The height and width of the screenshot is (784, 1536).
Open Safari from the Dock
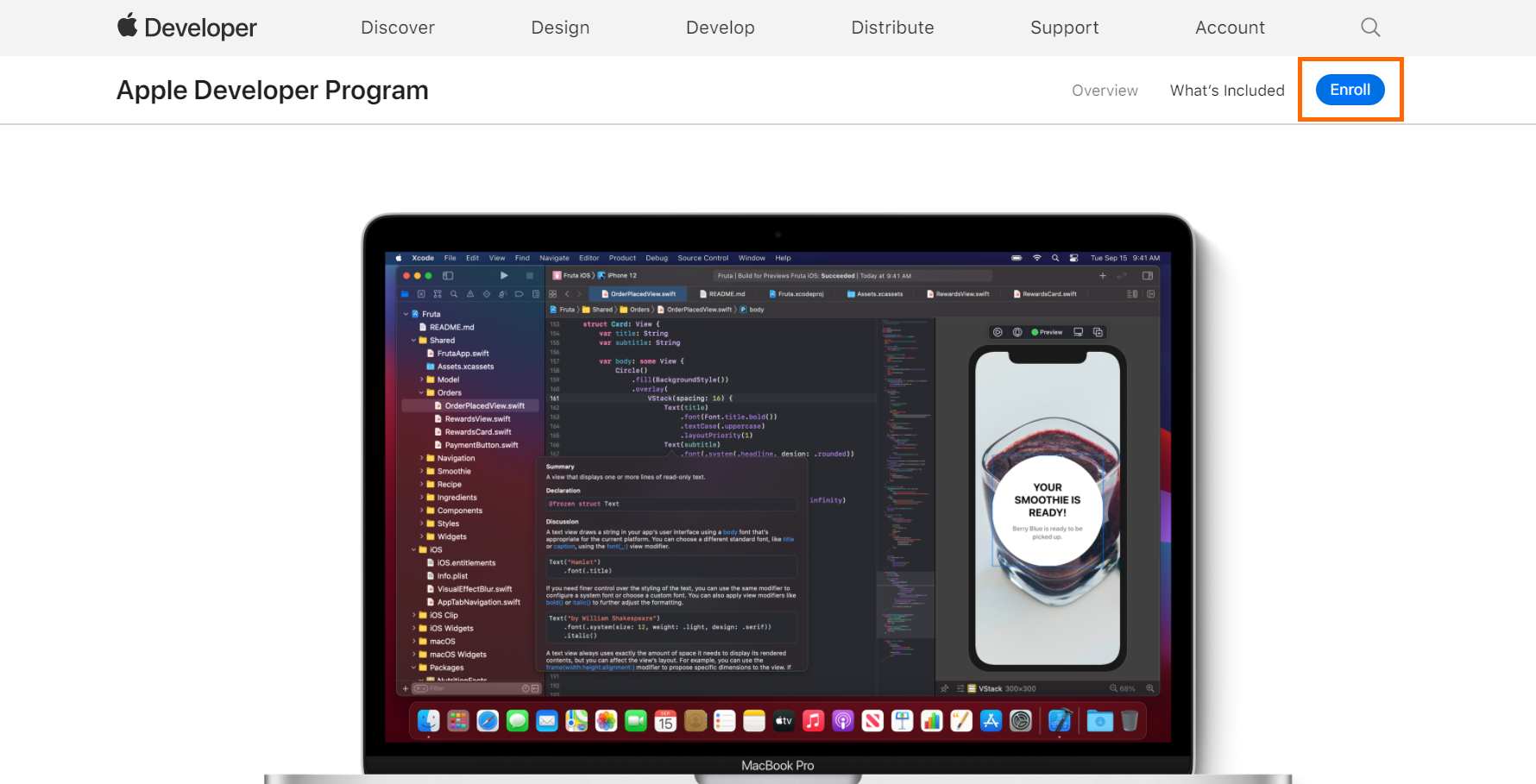click(488, 720)
